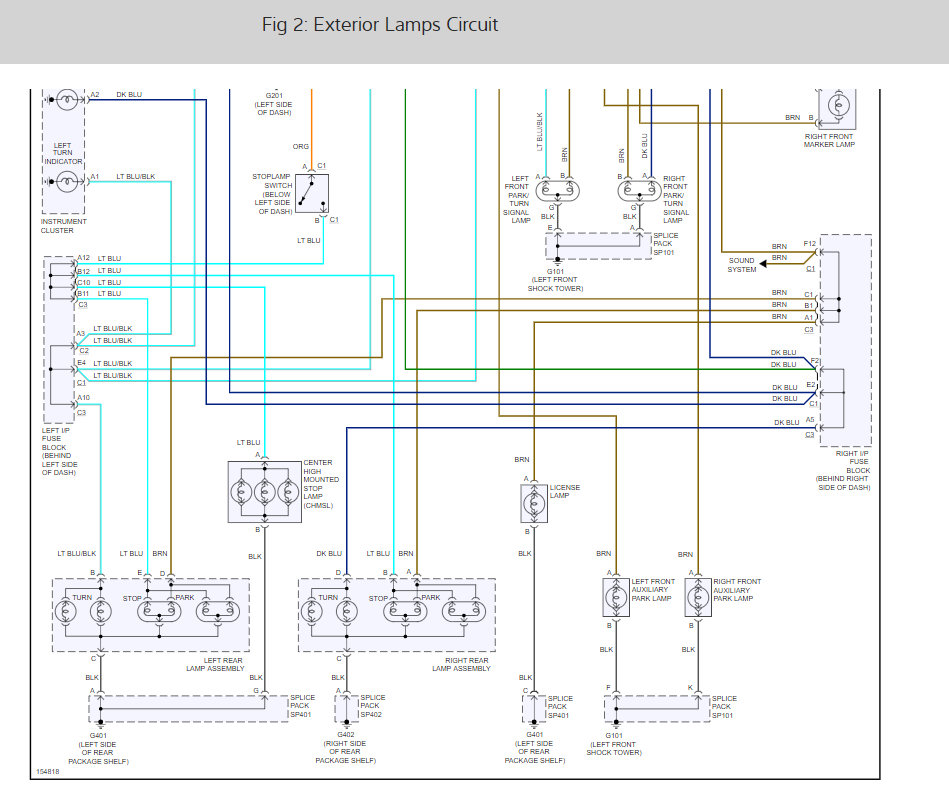Click the 'LEFT TURN INDICATOR' label

tap(63, 154)
